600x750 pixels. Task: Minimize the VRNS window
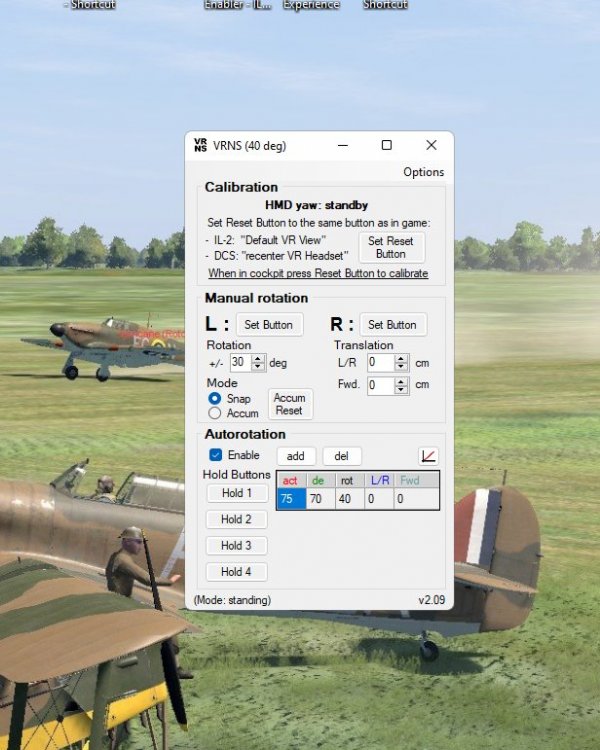pyautogui.click(x=341, y=145)
